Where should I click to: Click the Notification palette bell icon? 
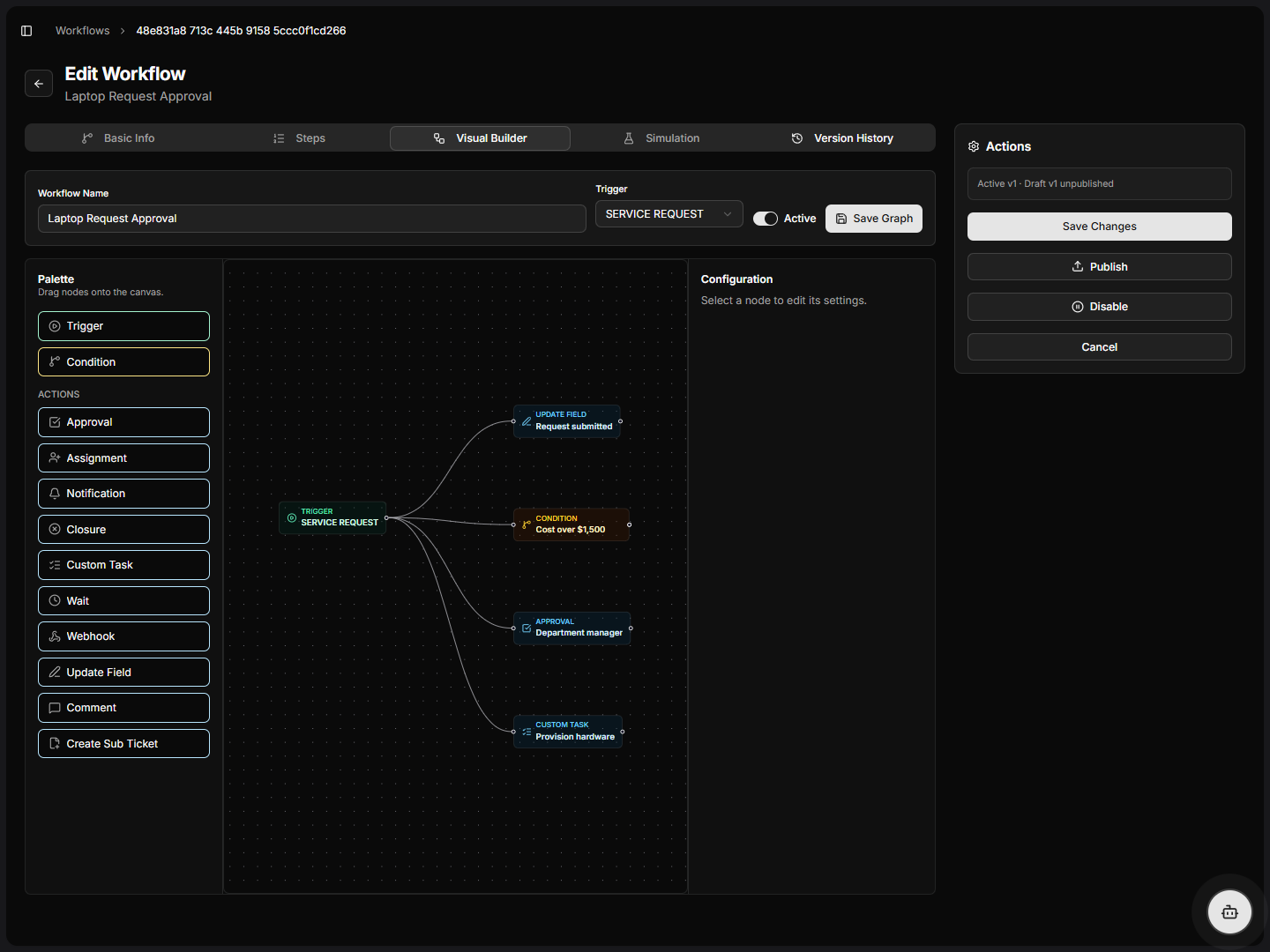[55, 494]
